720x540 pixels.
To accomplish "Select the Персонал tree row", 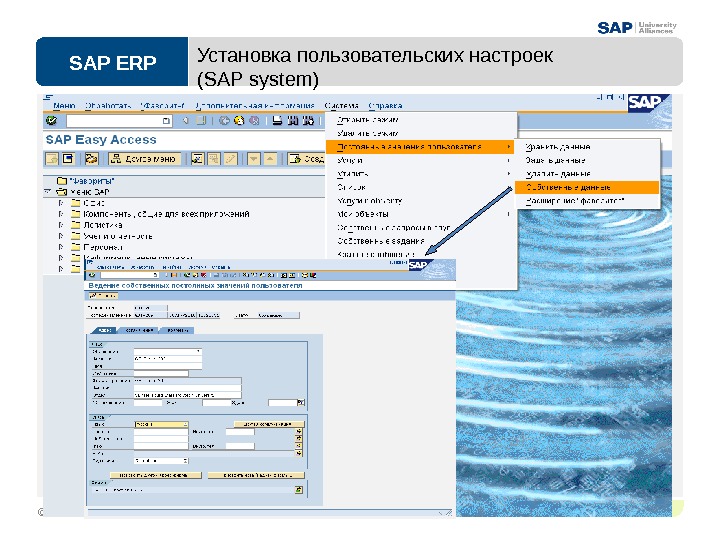I will [x=103, y=247].
